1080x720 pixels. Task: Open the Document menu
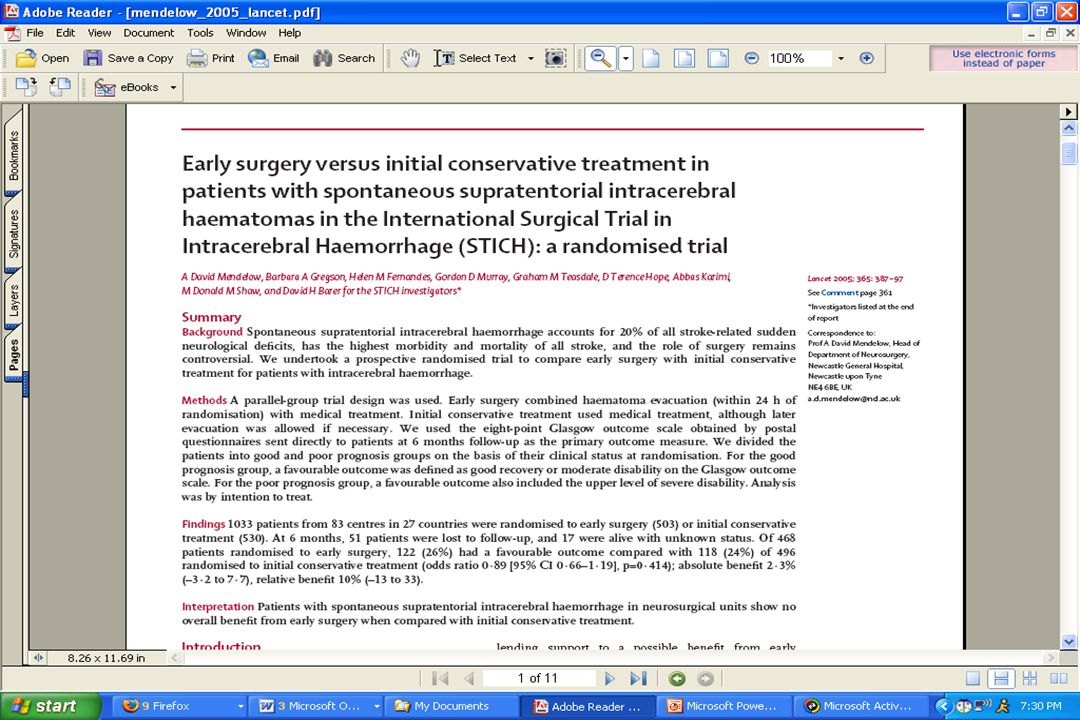(149, 32)
